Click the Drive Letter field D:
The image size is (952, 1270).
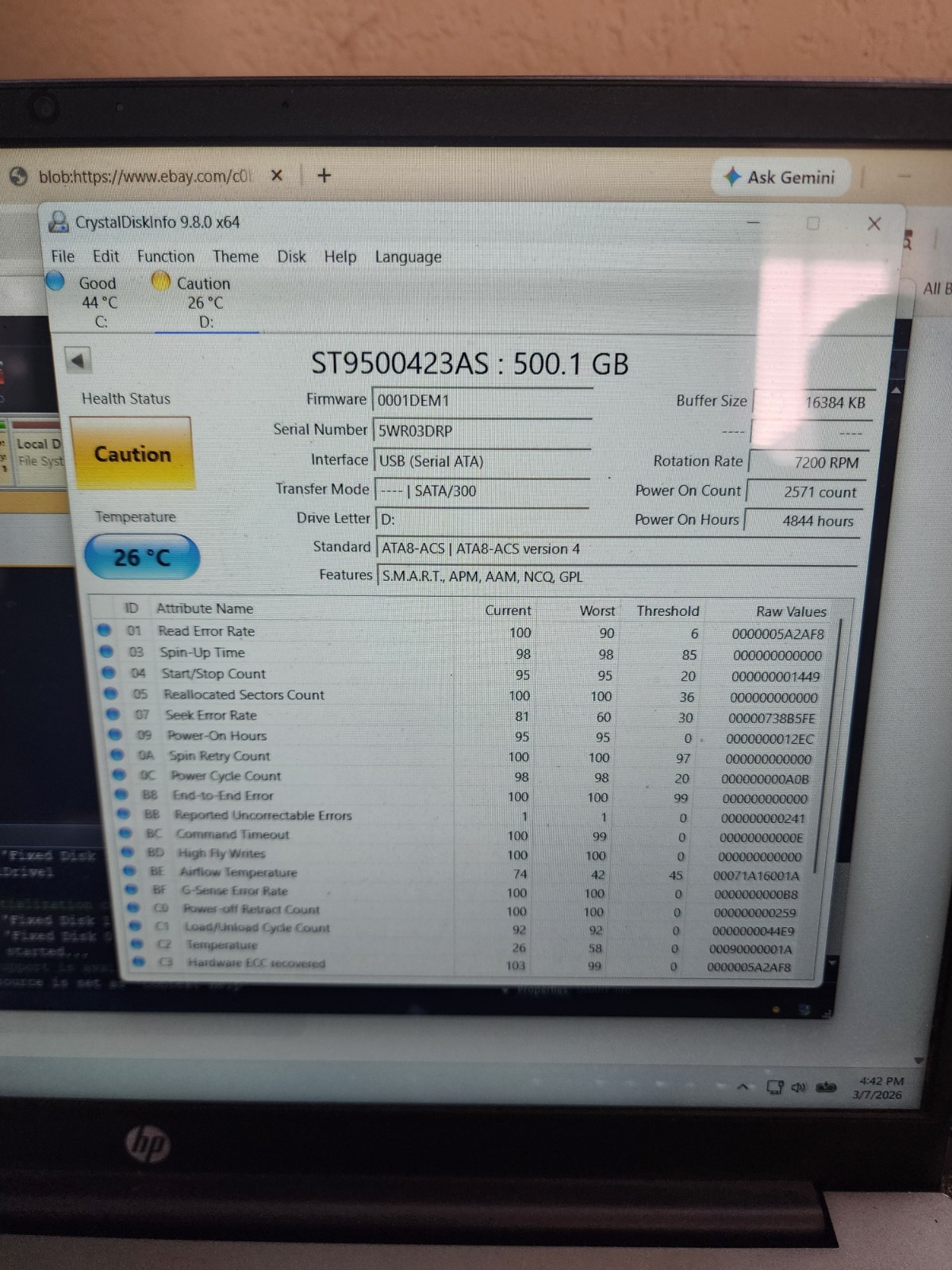pyautogui.click(x=482, y=519)
